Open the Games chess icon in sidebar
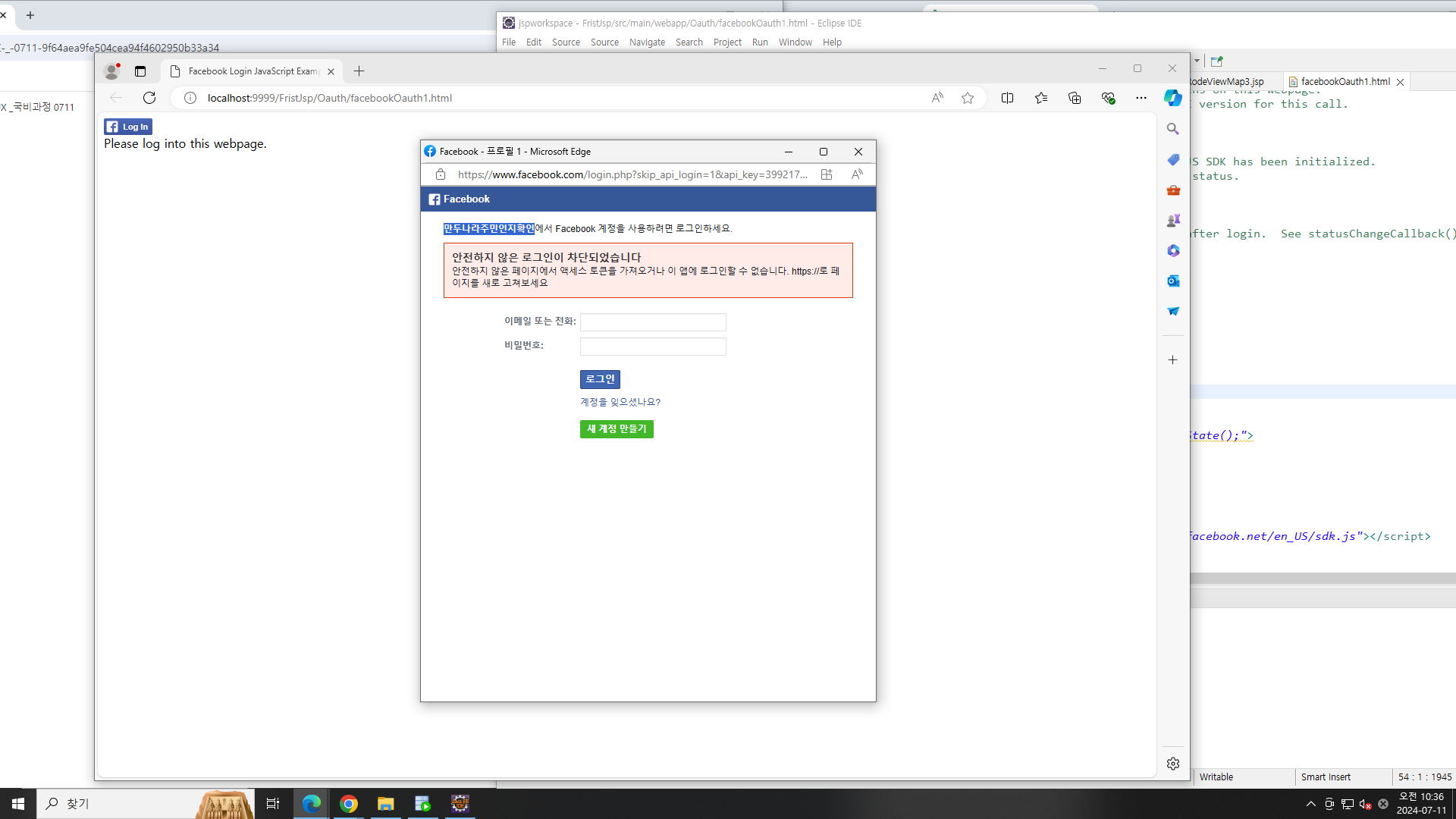The width and height of the screenshot is (1456, 819). [1173, 220]
